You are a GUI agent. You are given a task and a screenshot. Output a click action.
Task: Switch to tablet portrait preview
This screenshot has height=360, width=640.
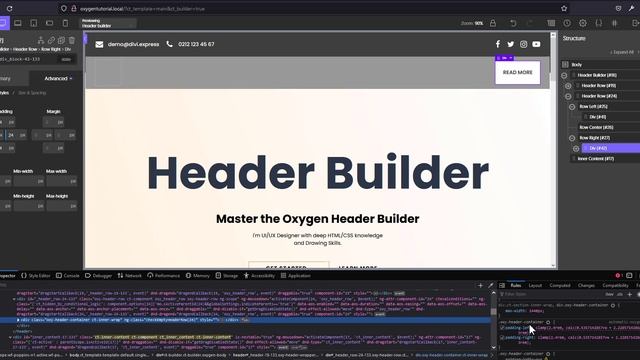[x=34, y=23]
